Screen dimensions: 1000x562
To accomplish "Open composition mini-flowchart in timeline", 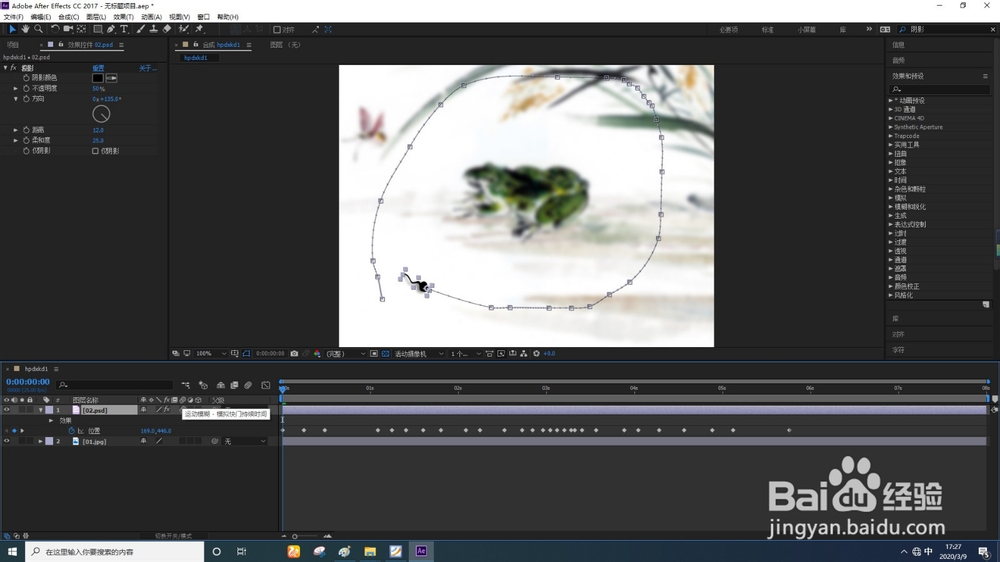I will tap(186, 385).
